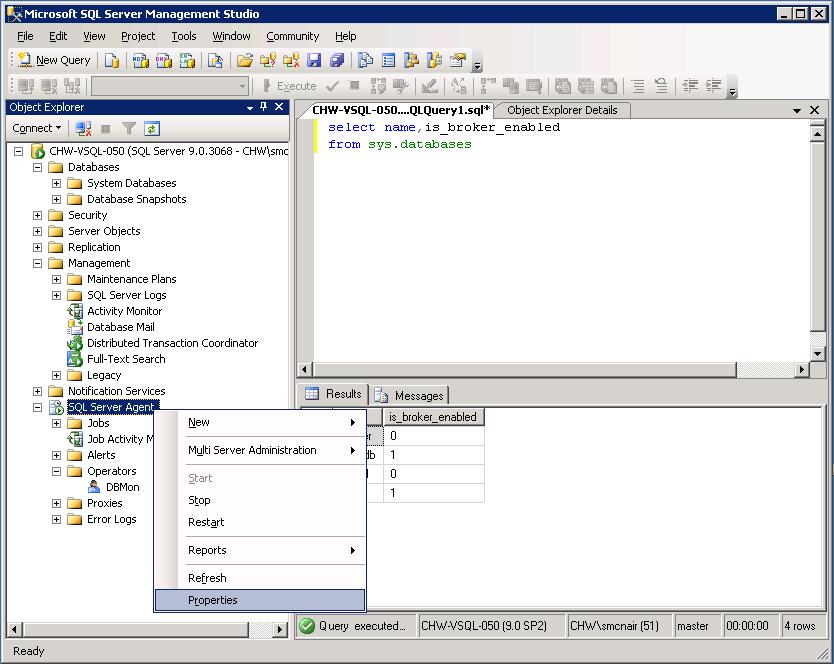This screenshot has width=834, height=664.
Task: Collapse the SQL Server Agent node
Action: tap(38, 407)
